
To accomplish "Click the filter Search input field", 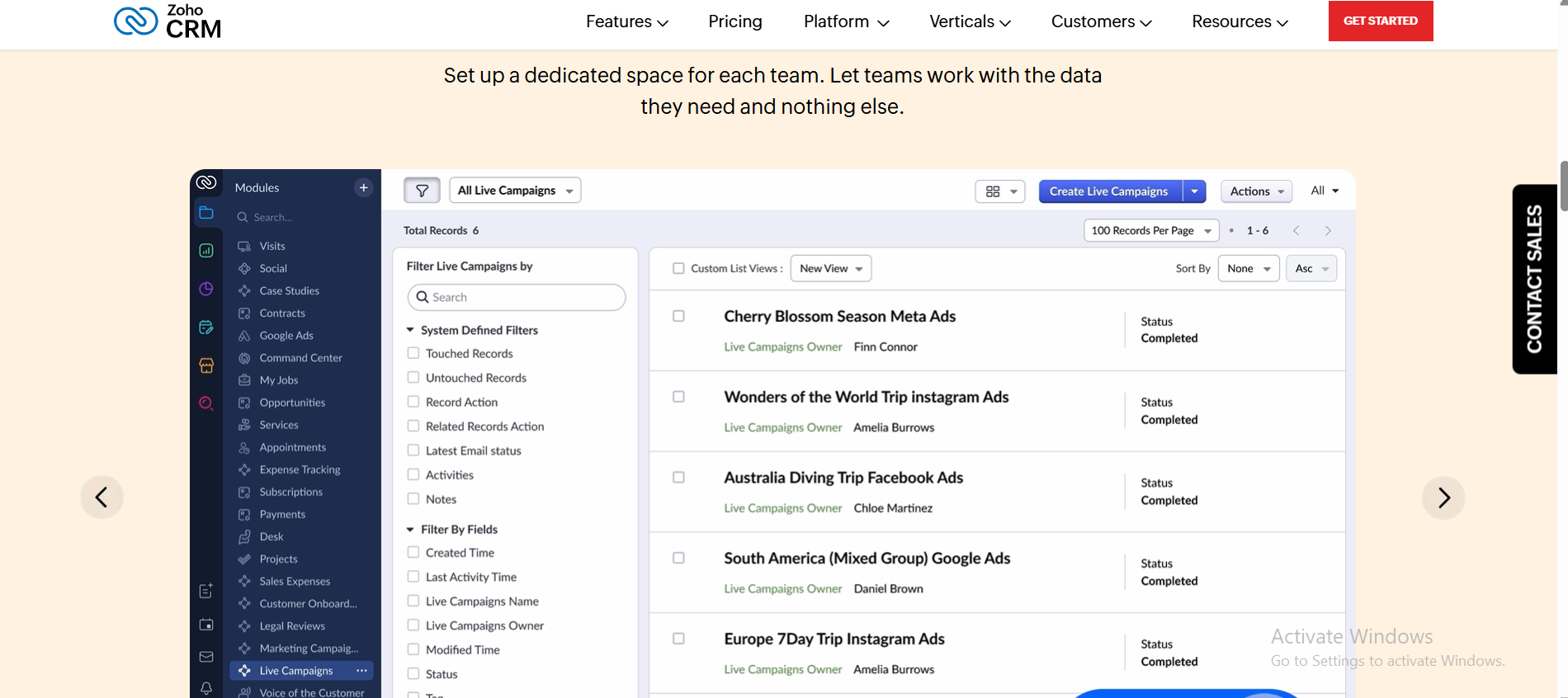I will [x=517, y=297].
